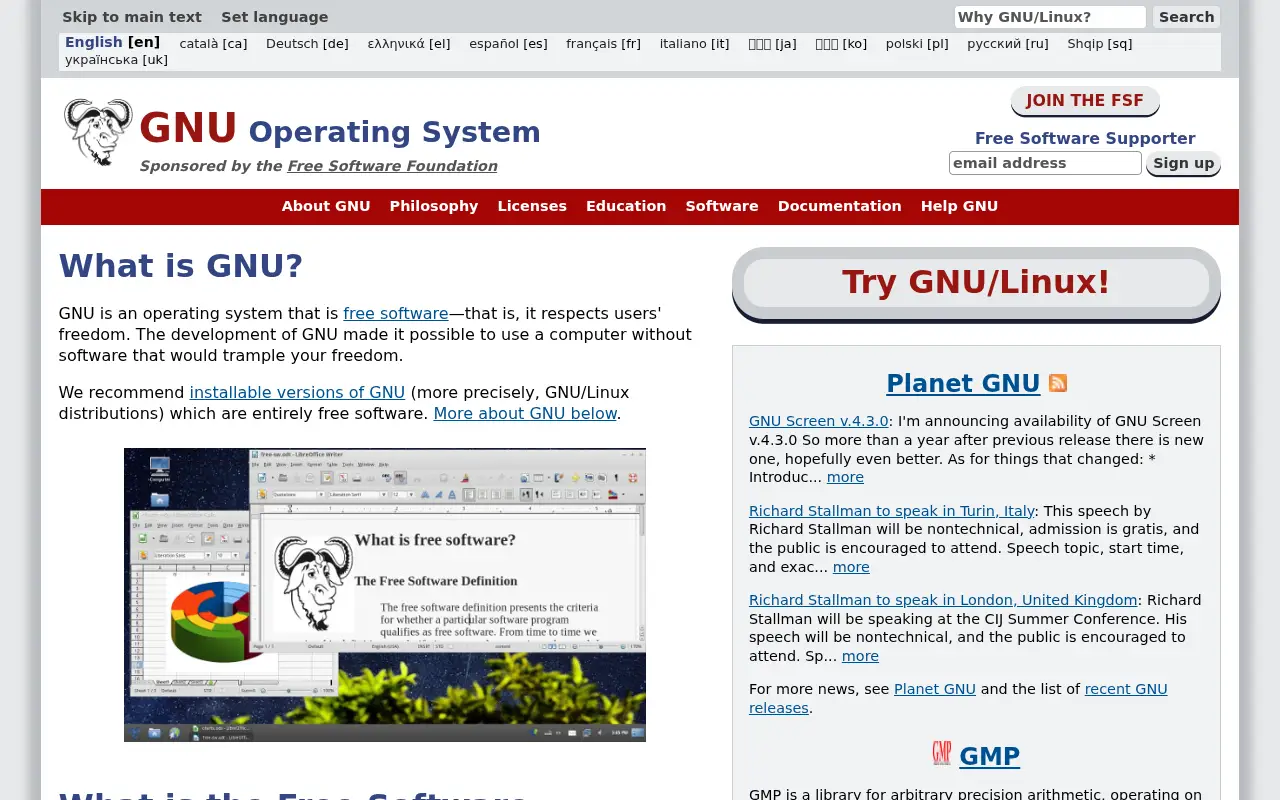Click the GNU Operating System heading
Screen dimensions: 1280x800
point(340,130)
